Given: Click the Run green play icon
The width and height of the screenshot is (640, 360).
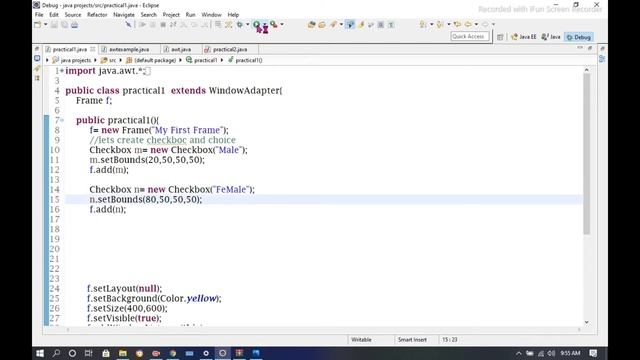Looking at the screenshot, I should pos(256,24).
